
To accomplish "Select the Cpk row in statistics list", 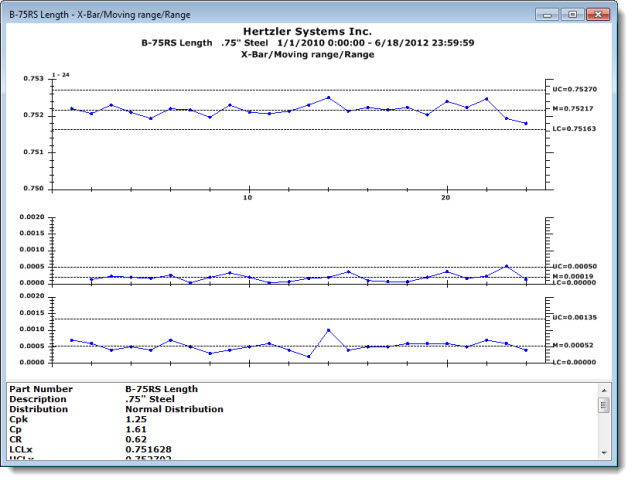I will (x=18, y=420).
